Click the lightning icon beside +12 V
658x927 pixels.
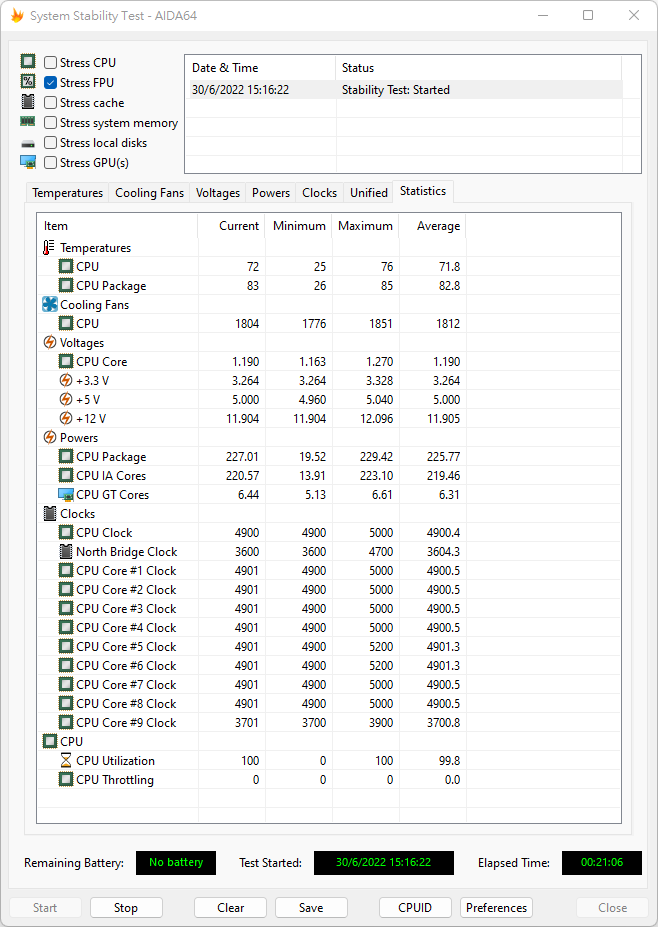click(x=66, y=419)
